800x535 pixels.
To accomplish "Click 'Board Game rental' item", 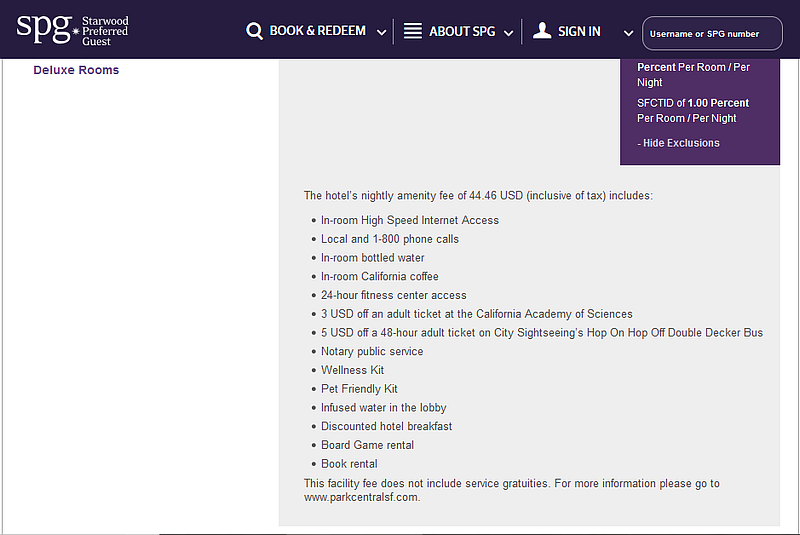I will pyautogui.click(x=367, y=445).
